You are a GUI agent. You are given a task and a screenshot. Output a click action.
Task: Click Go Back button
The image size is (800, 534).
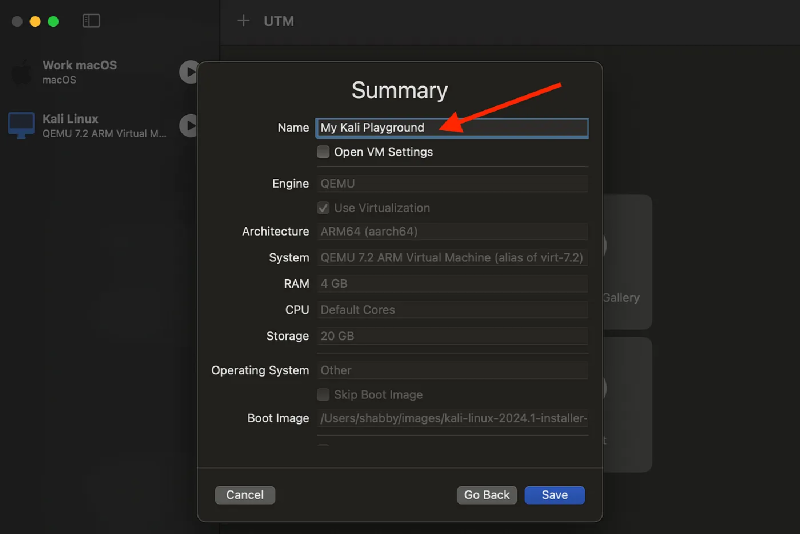487,495
